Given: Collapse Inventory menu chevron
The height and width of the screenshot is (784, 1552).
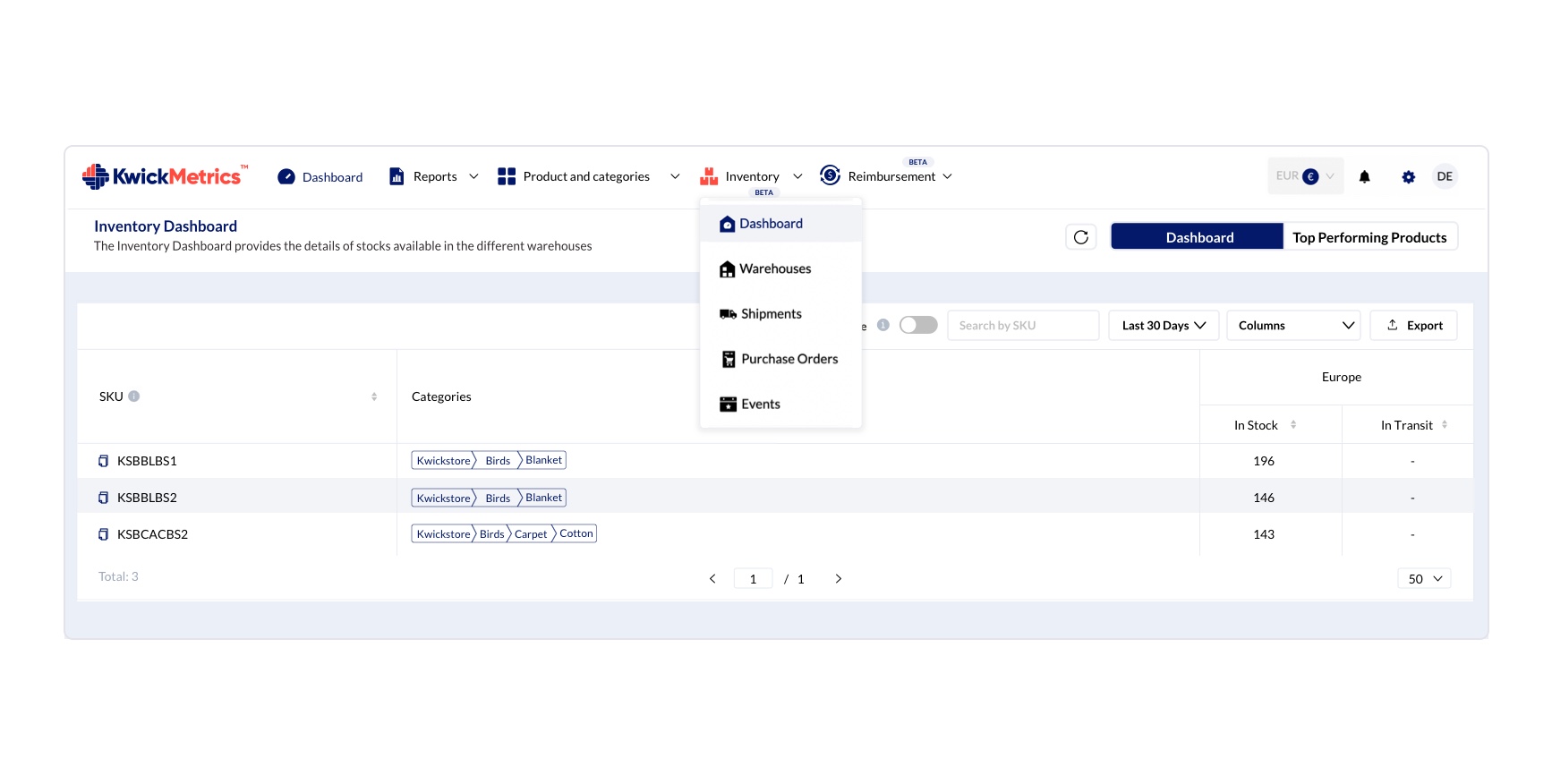Looking at the screenshot, I should click(x=797, y=176).
